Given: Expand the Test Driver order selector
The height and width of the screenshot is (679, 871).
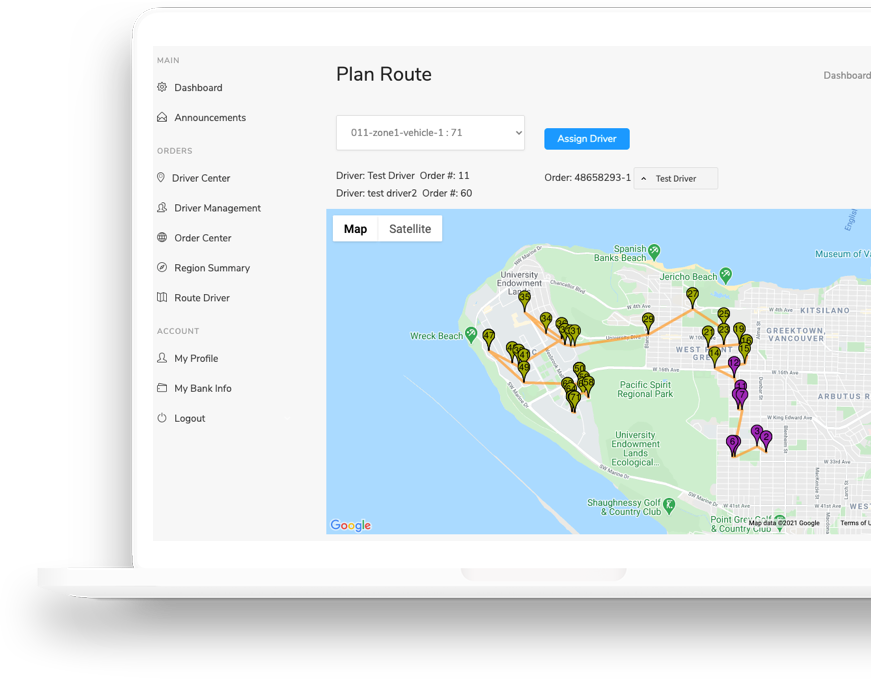Looking at the screenshot, I should [x=676, y=179].
